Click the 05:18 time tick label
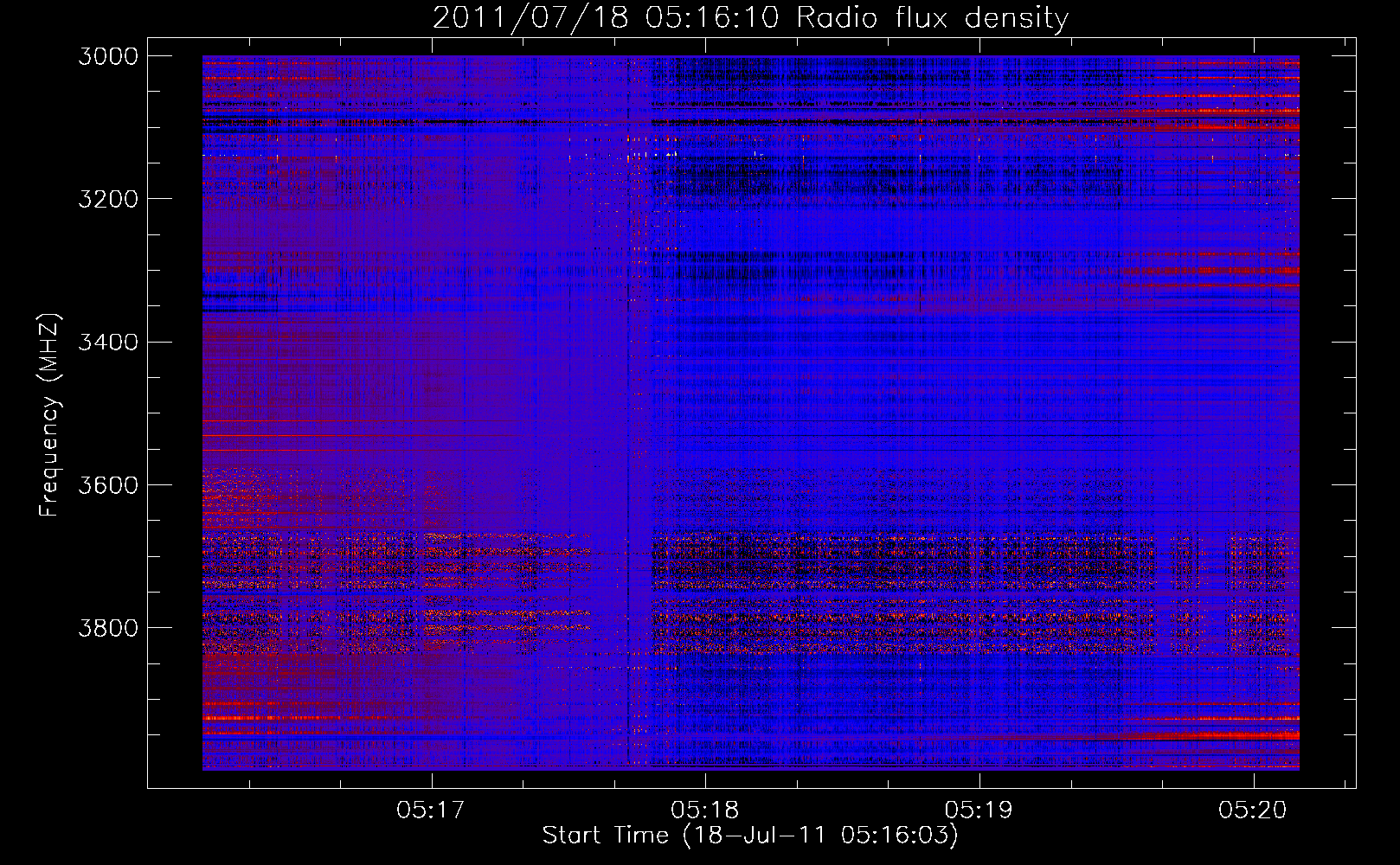Image resolution: width=1400 pixels, height=865 pixels. [705, 810]
